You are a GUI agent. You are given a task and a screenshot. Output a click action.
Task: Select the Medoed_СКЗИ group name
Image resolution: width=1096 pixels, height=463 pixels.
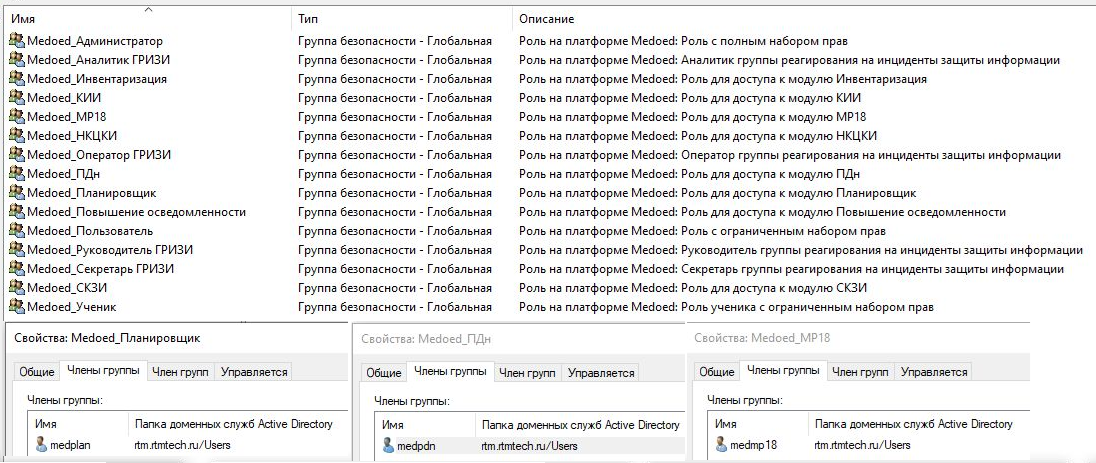tap(67, 287)
